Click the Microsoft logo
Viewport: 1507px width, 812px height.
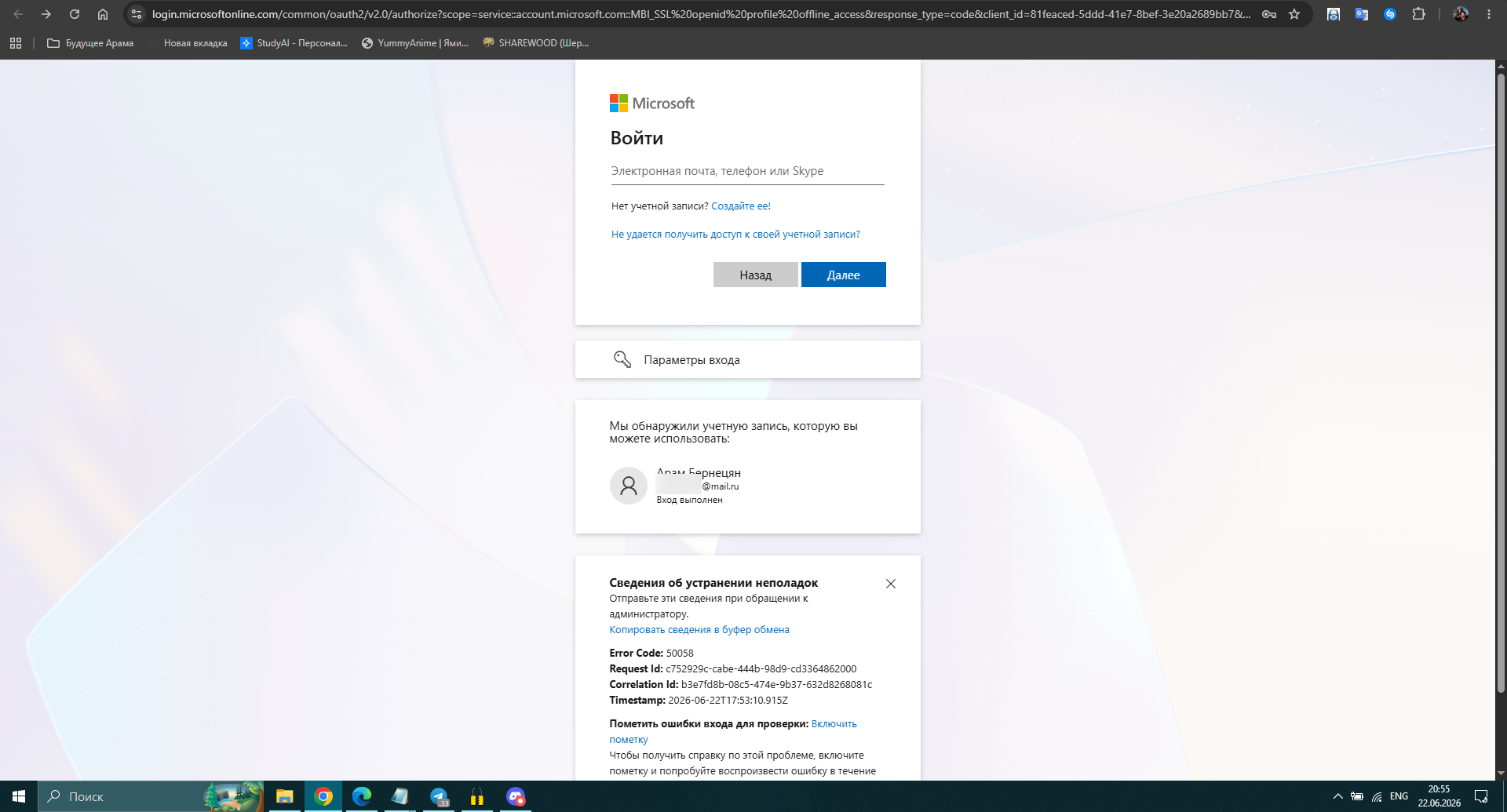tap(652, 104)
